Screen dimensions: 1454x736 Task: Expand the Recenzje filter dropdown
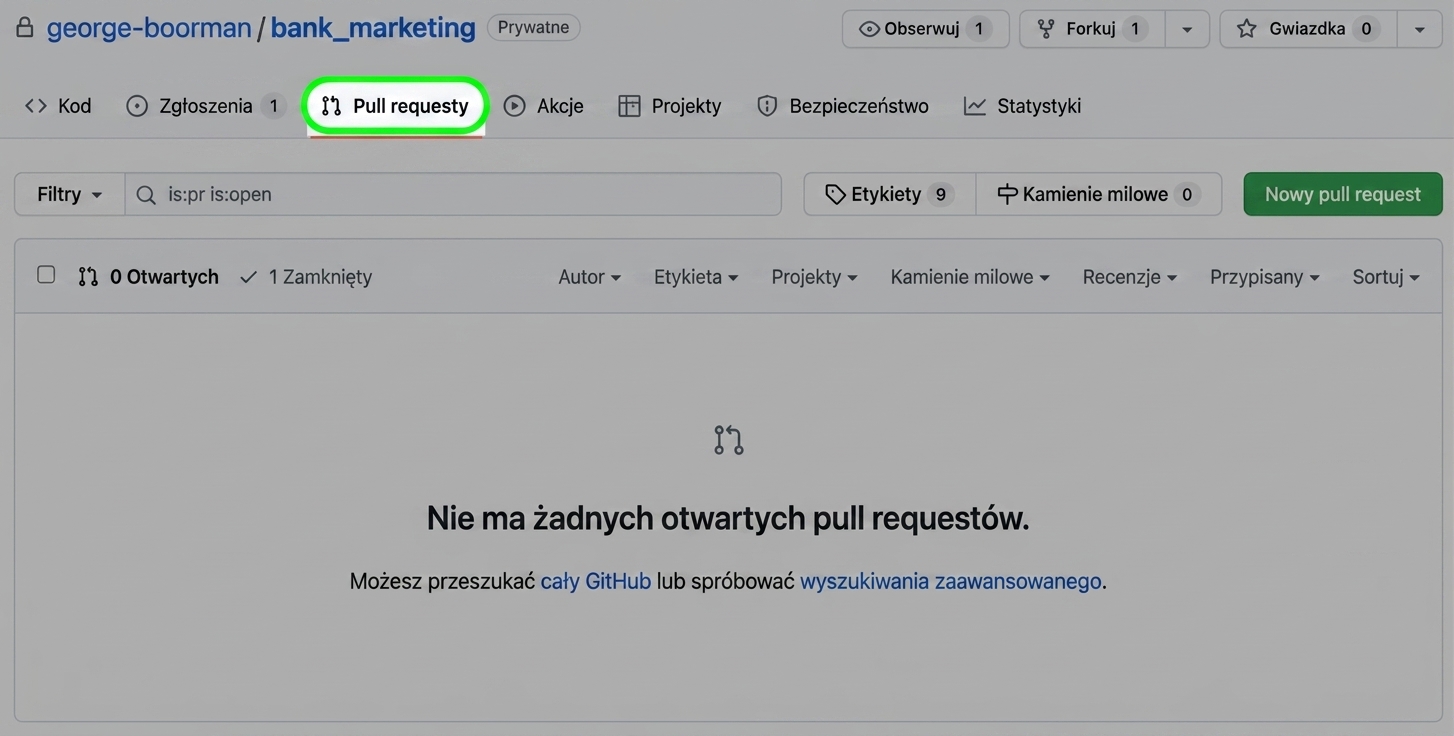1130,277
